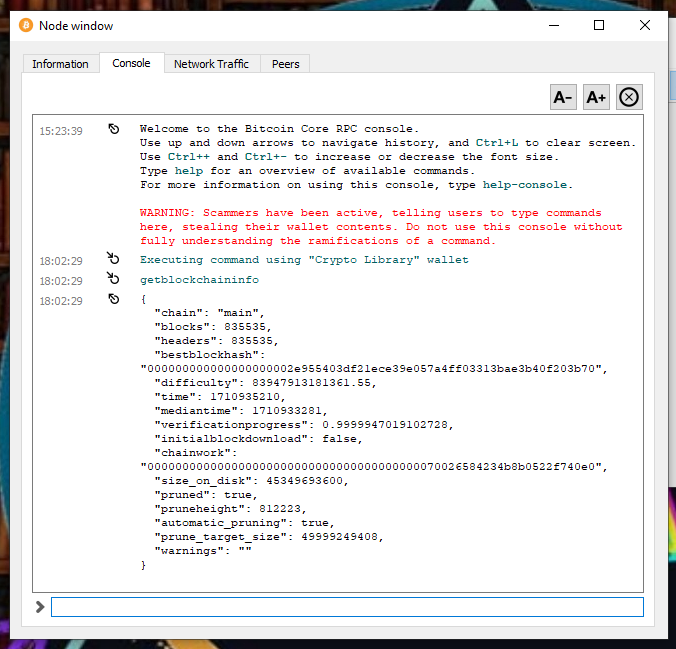Click the prompt chevron next to the input box
Screen dimensions: 676x649
tap(40, 607)
